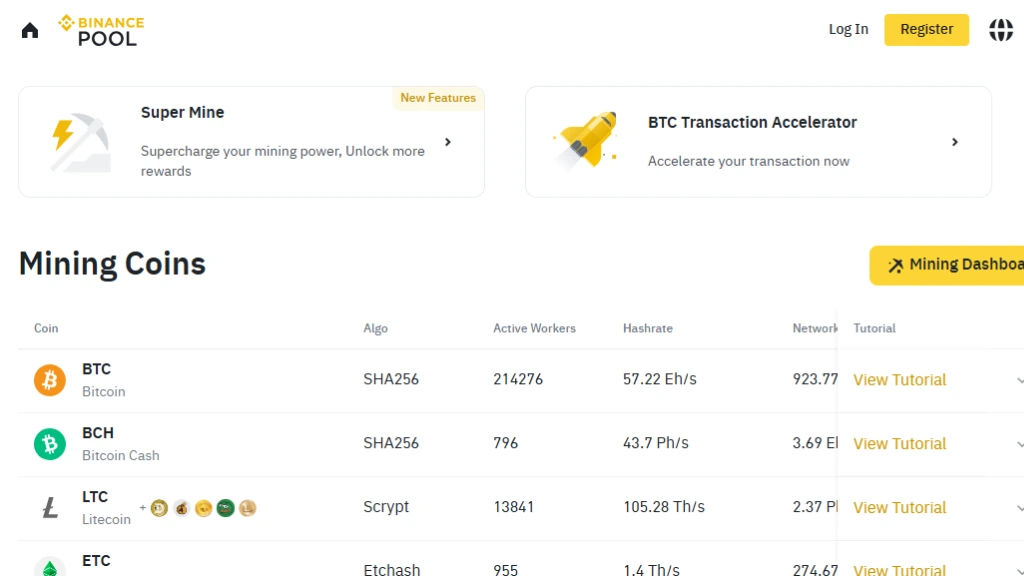Click the BTC Transaction Accelerator title
The image size is (1024, 576).
pos(752,122)
